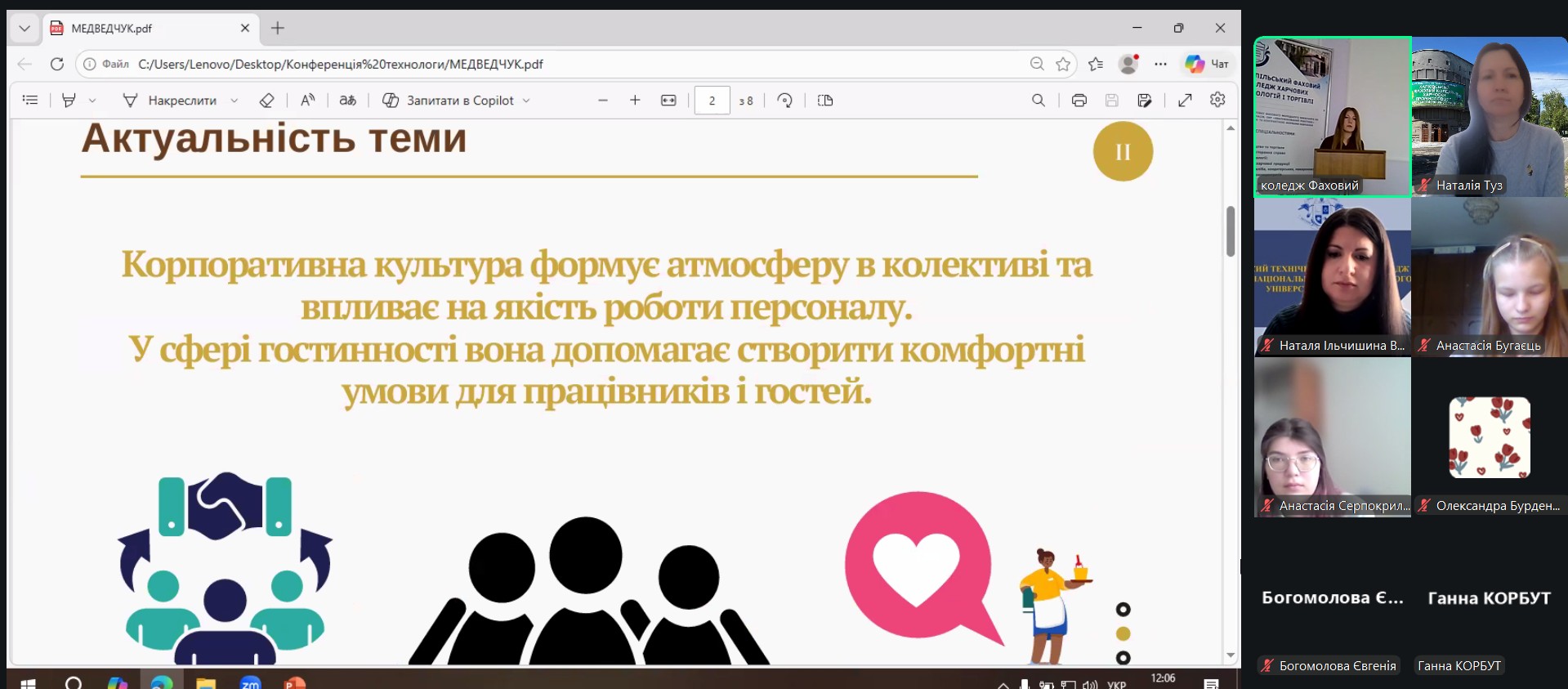Expand the Накреслити options dropdown arrow
This screenshot has height=689, width=1568.
(x=235, y=101)
